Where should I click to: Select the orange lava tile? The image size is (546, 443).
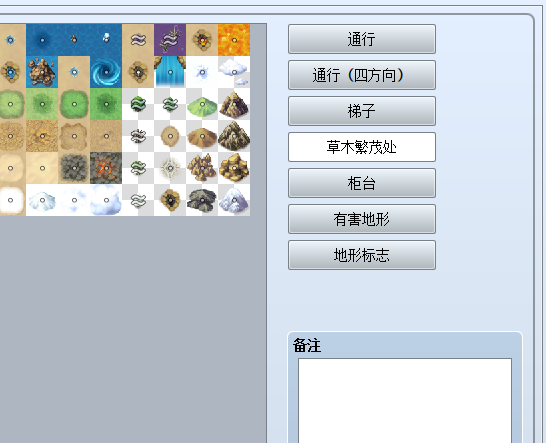coord(234,40)
